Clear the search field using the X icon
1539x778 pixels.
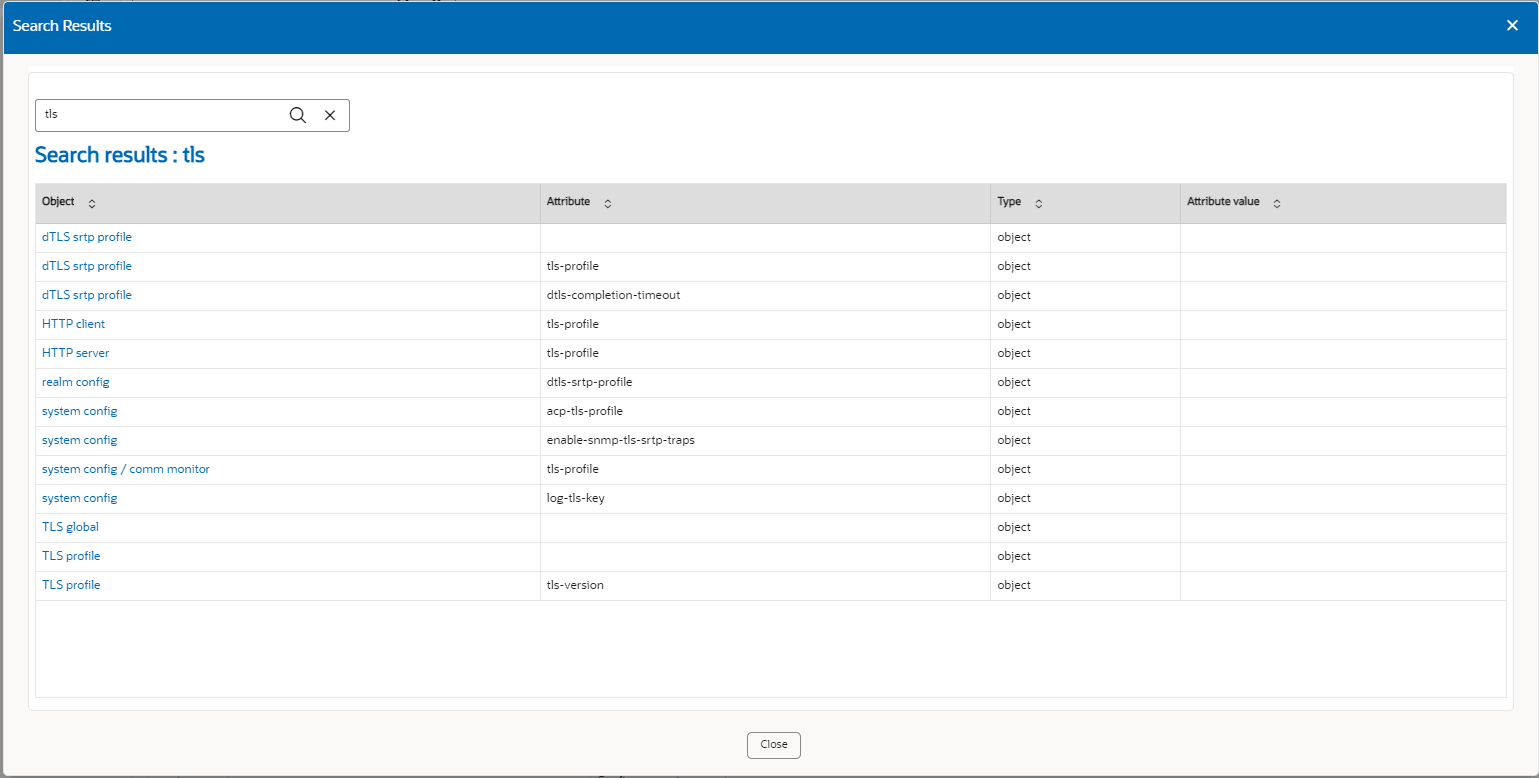[x=330, y=115]
